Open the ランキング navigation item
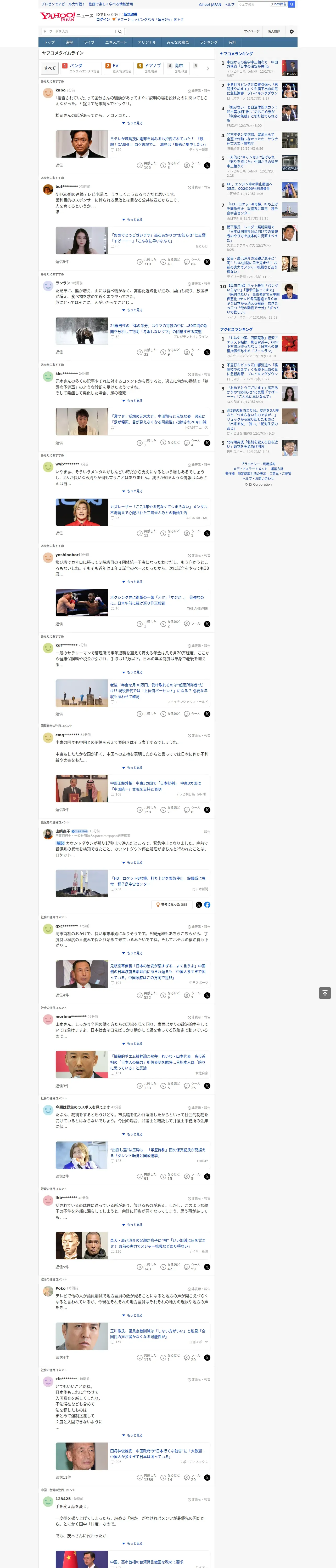This screenshot has height=1568, width=336. click(209, 43)
